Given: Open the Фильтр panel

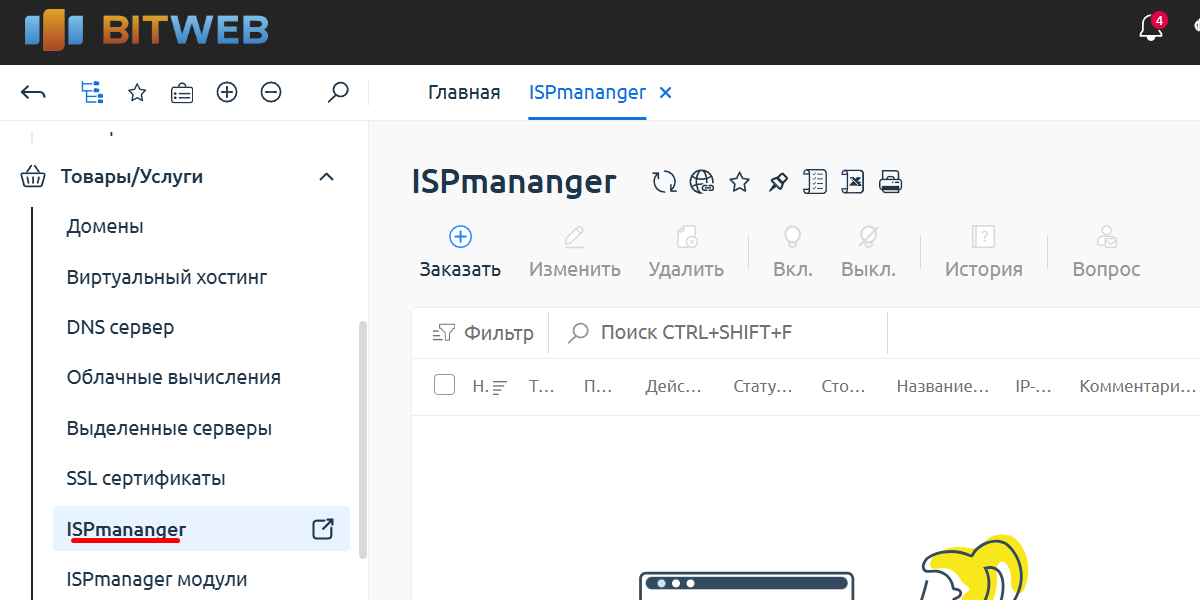Looking at the screenshot, I should [483, 333].
